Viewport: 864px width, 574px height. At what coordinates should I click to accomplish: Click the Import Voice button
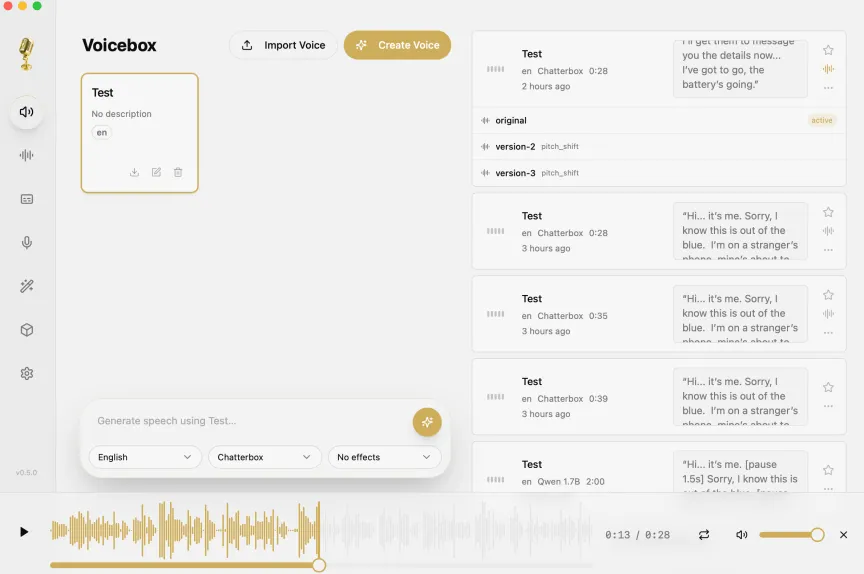283,45
